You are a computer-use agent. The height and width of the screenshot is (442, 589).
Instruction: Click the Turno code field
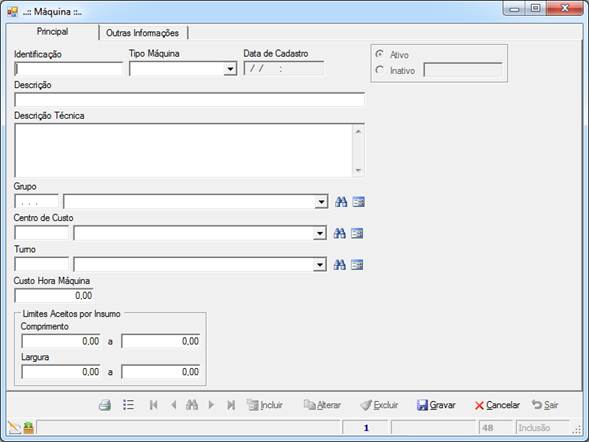tap(41, 265)
